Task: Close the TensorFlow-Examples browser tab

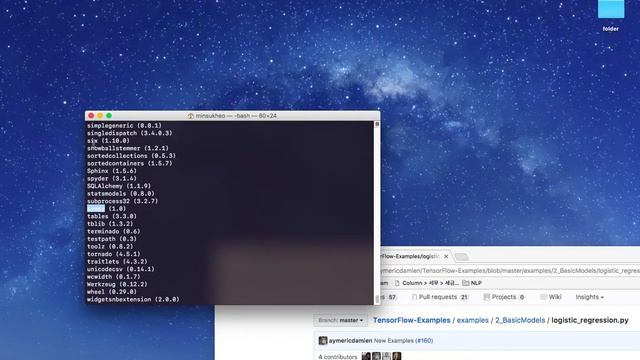Action: pos(446,256)
